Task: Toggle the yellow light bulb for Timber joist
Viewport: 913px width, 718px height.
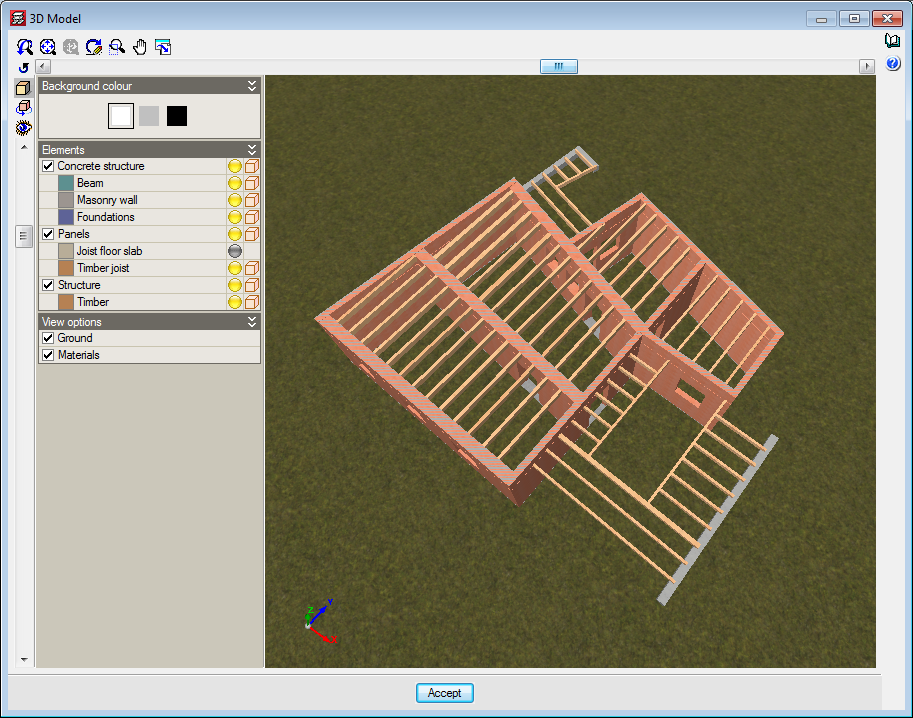Action: [235, 268]
